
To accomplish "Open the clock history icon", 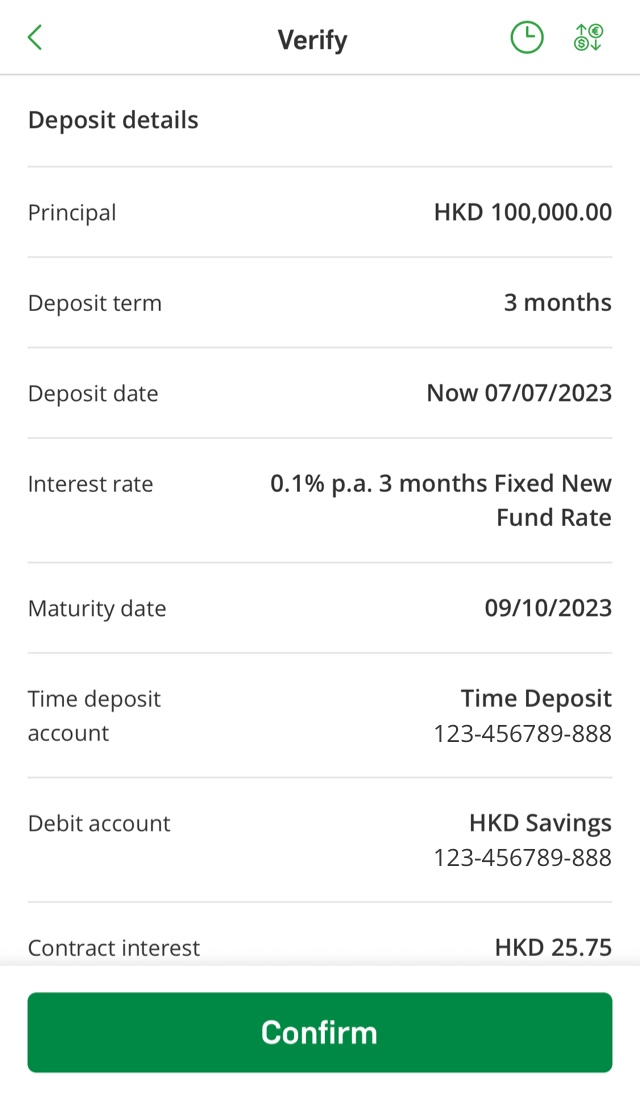I will tap(527, 38).
